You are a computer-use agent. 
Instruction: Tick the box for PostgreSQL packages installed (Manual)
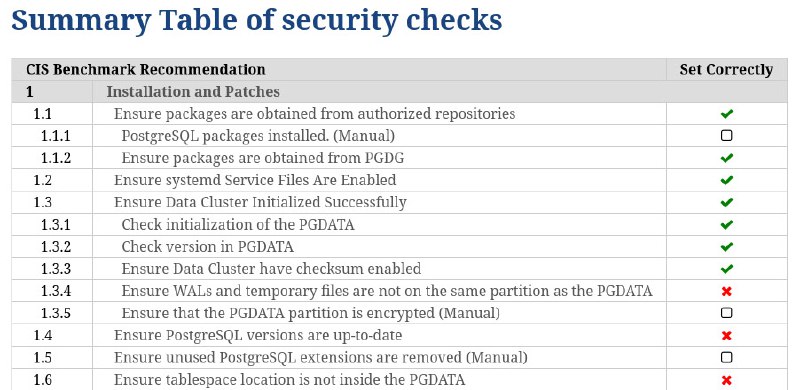coord(727,135)
